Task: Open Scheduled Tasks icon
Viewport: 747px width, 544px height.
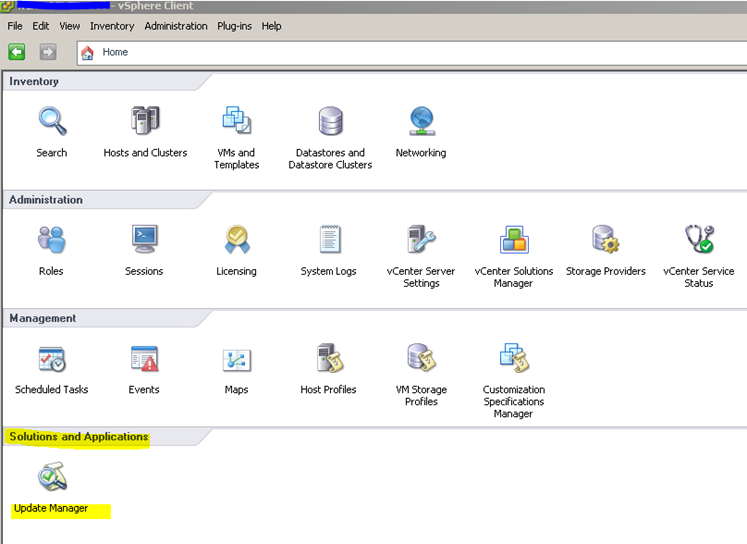Action: coord(51,359)
